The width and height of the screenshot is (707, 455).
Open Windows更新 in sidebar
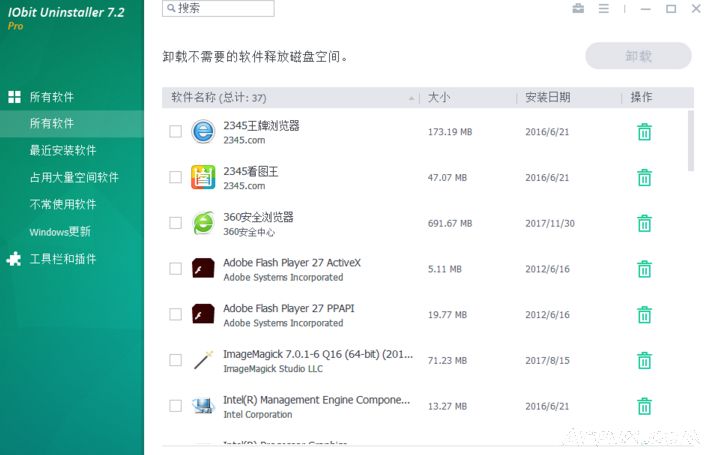pos(60,231)
